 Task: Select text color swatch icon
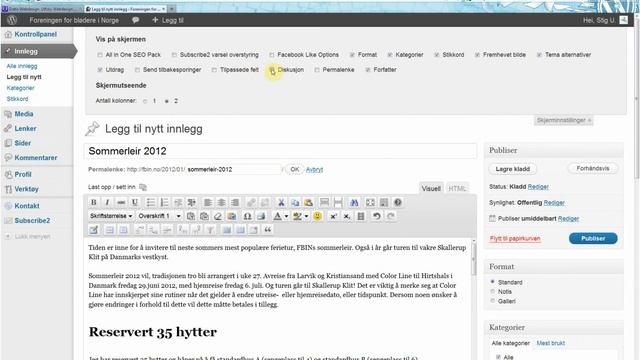[277, 216]
